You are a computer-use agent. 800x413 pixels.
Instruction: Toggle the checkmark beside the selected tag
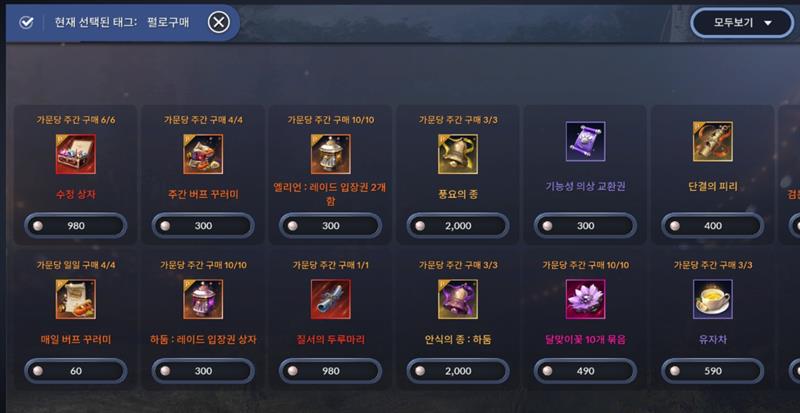pyautogui.click(x=26, y=23)
